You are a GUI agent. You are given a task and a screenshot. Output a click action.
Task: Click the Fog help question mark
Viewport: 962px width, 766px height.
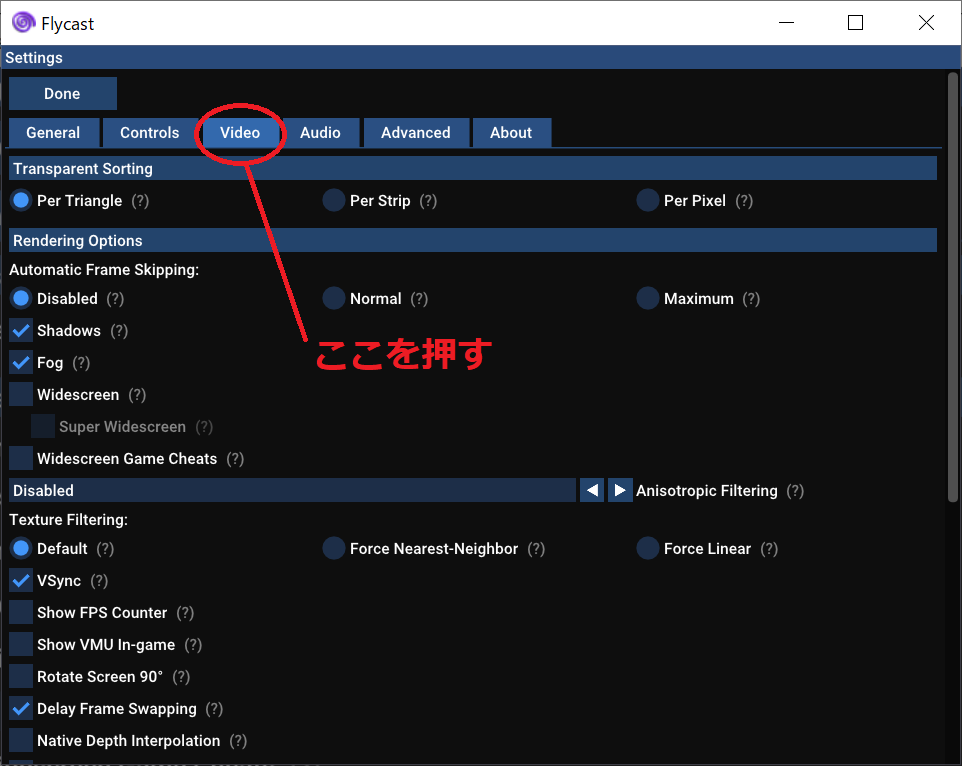(x=81, y=363)
